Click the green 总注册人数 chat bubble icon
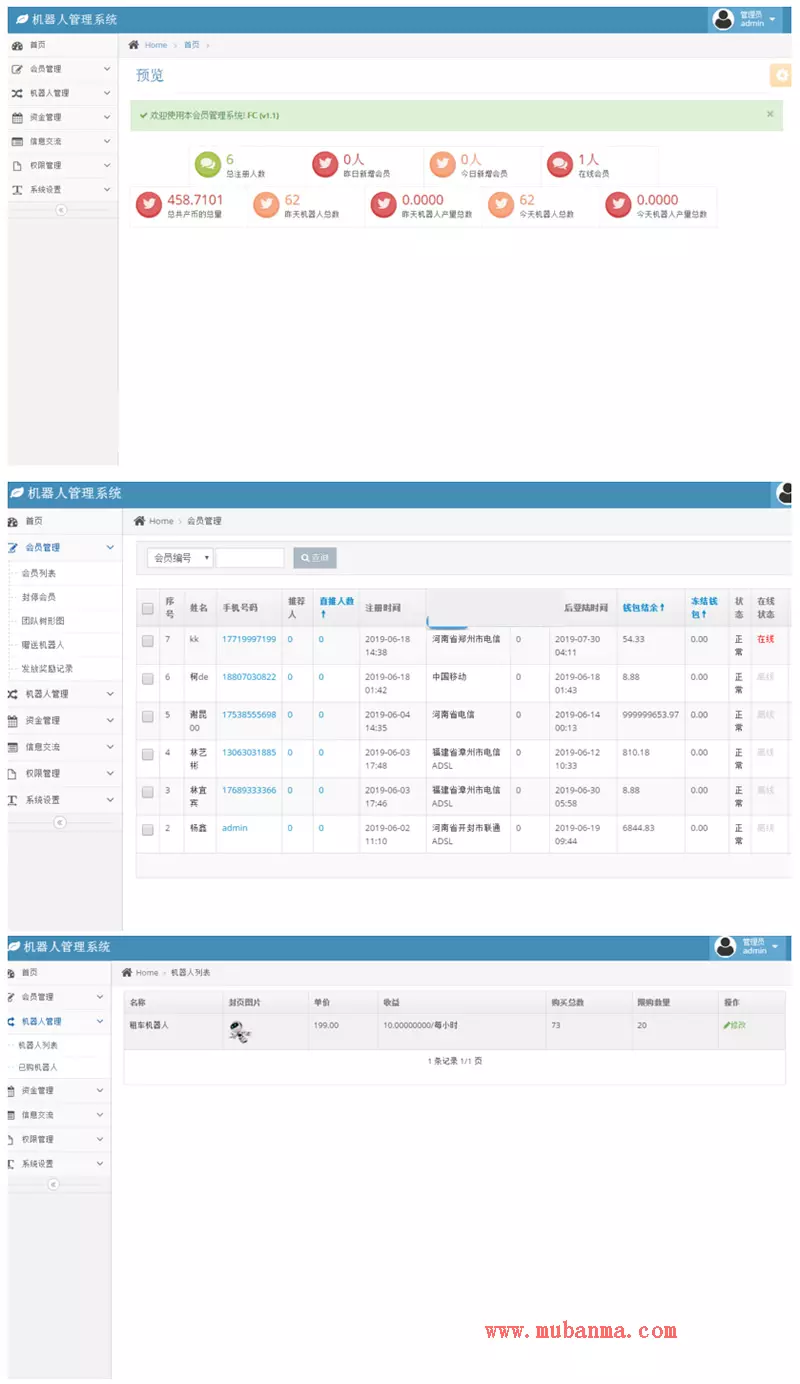The width and height of the screenshot is (800, 1384). [207, 164]
